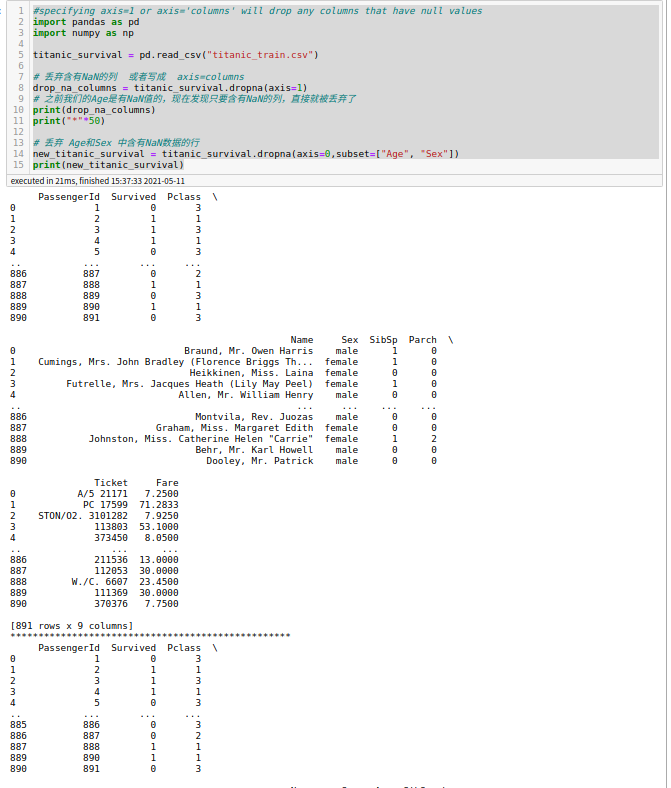Image resolution: width=671 pixels, height=788 pixels.
Task: Click the 'import pandas as pd' code line
Action: 86,22
